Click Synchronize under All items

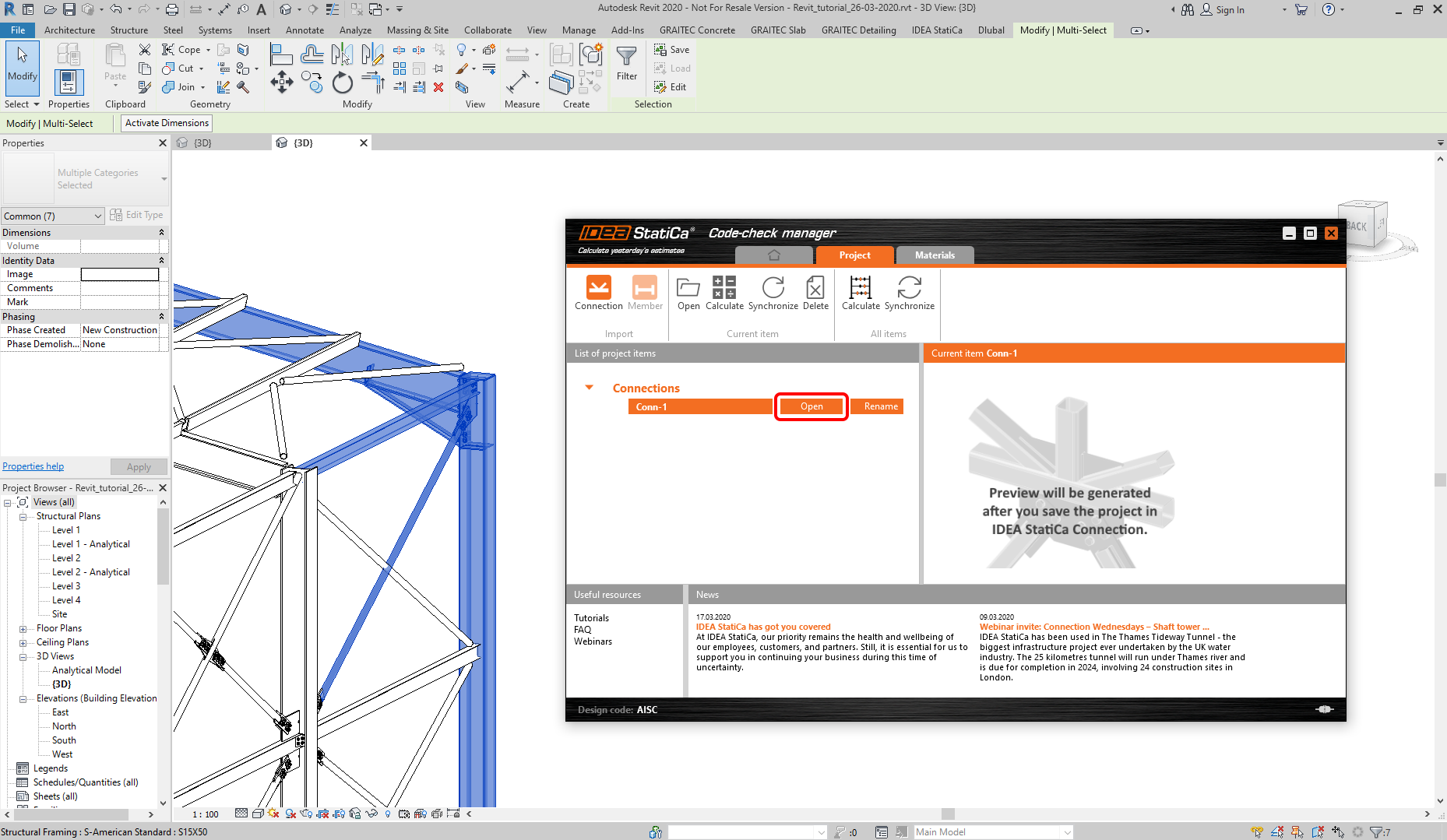click(x=909, y=289)
